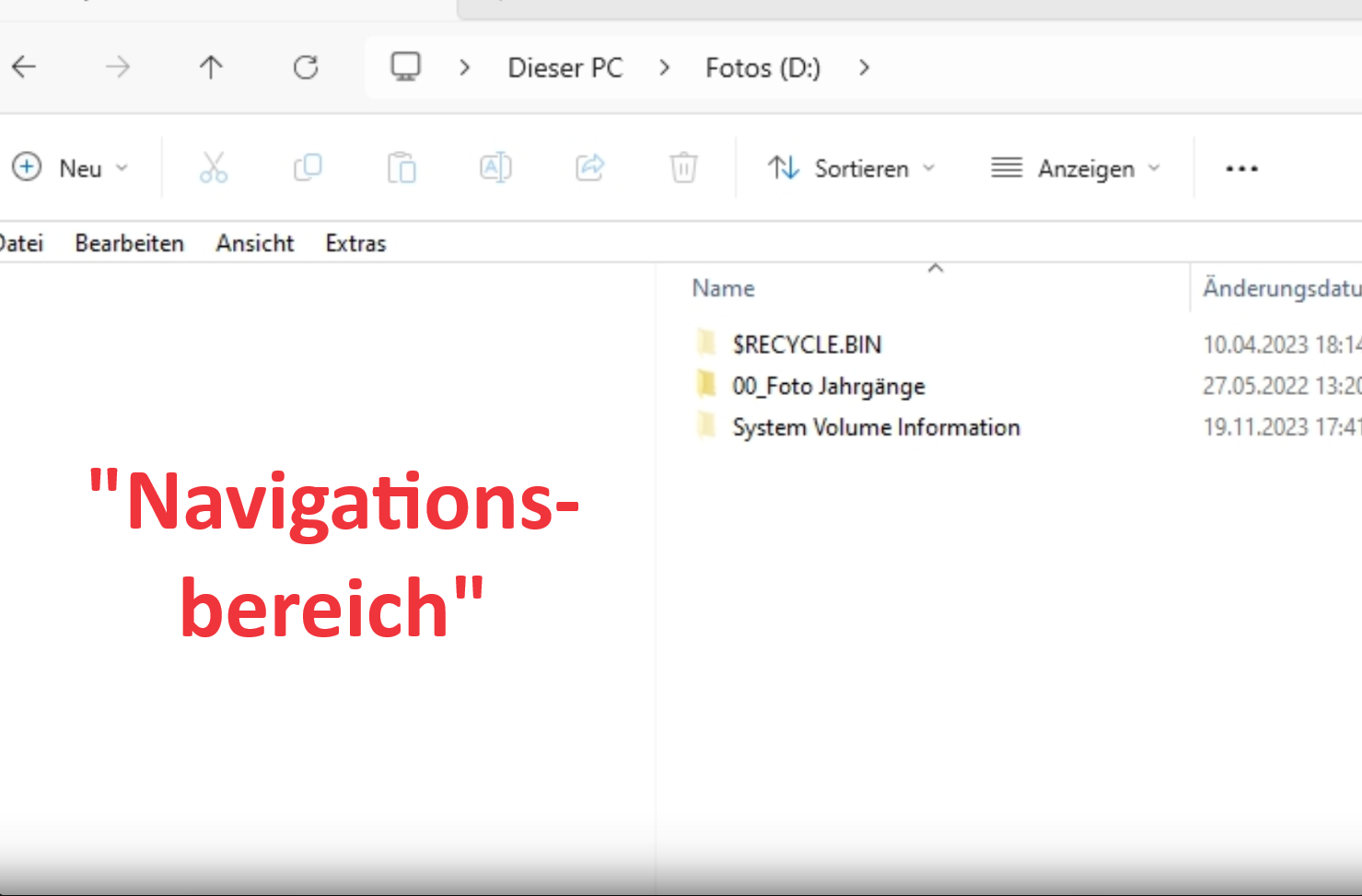Open the Datei menu
Viewport: 1362px width, 896px height.
tap(21, 243)
